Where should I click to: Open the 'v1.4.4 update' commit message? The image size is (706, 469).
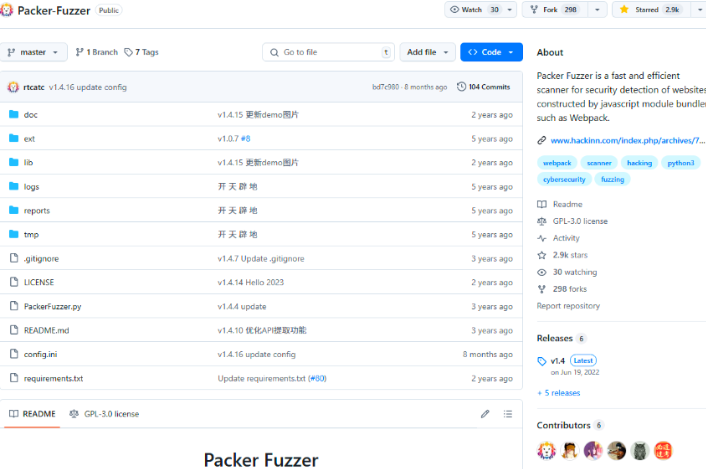tap(242, 307)
